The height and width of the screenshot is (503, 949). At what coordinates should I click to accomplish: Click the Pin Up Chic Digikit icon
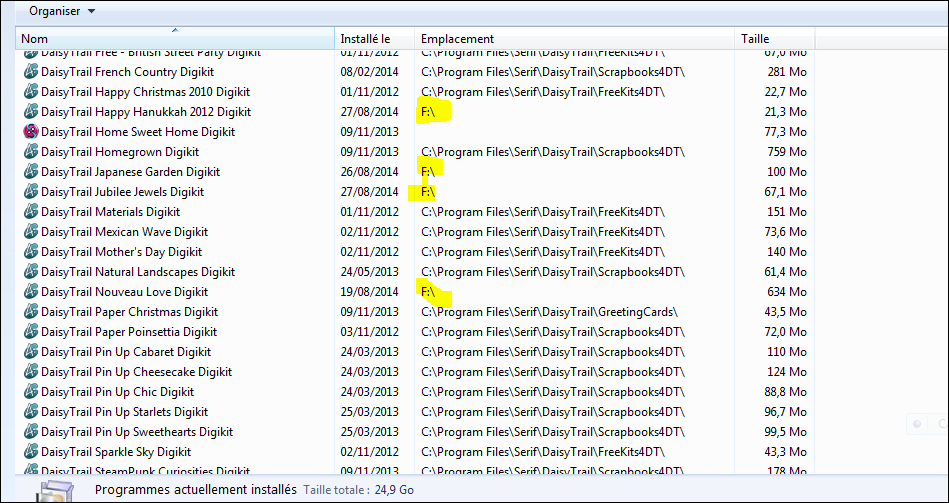[x=31, y=392]
